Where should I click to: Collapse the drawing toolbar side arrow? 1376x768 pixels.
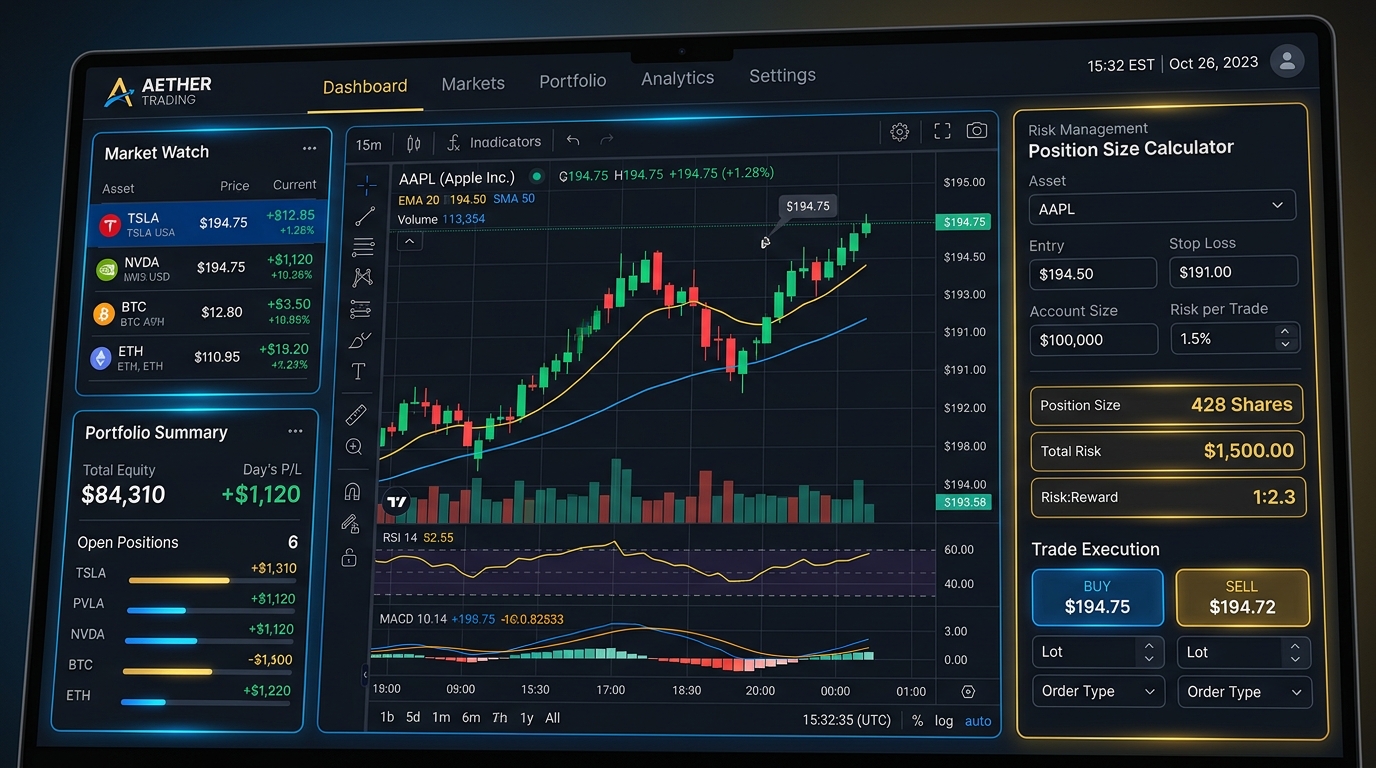point(364,676)
